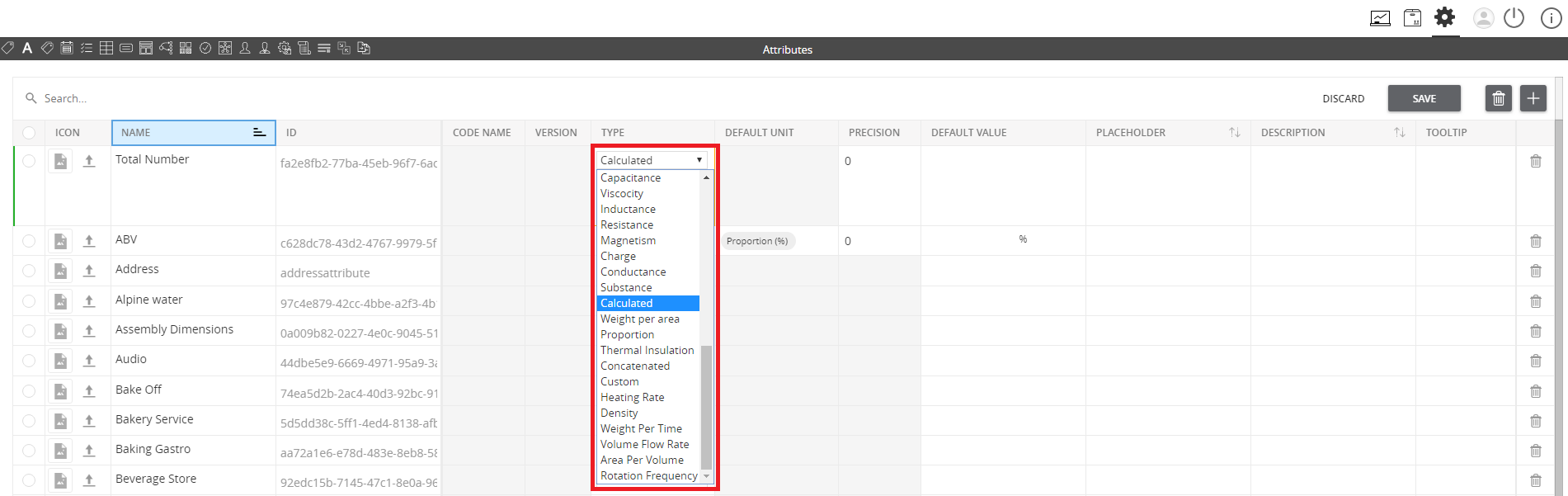The width and height of the screenshot is (1568, 496).
Task: Choose Thermal Insulation in type list
Action: [x=648, y=350]
